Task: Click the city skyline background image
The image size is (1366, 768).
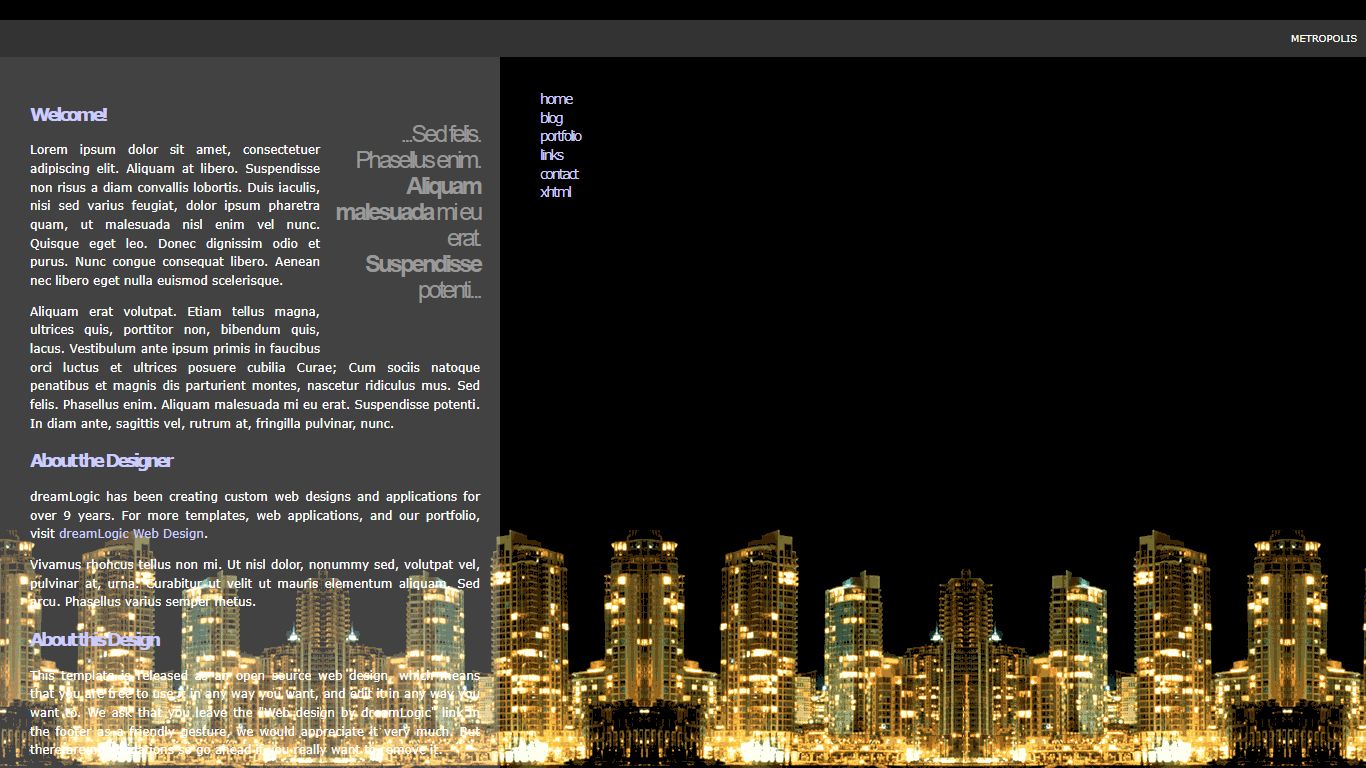Action: point(930,650)
